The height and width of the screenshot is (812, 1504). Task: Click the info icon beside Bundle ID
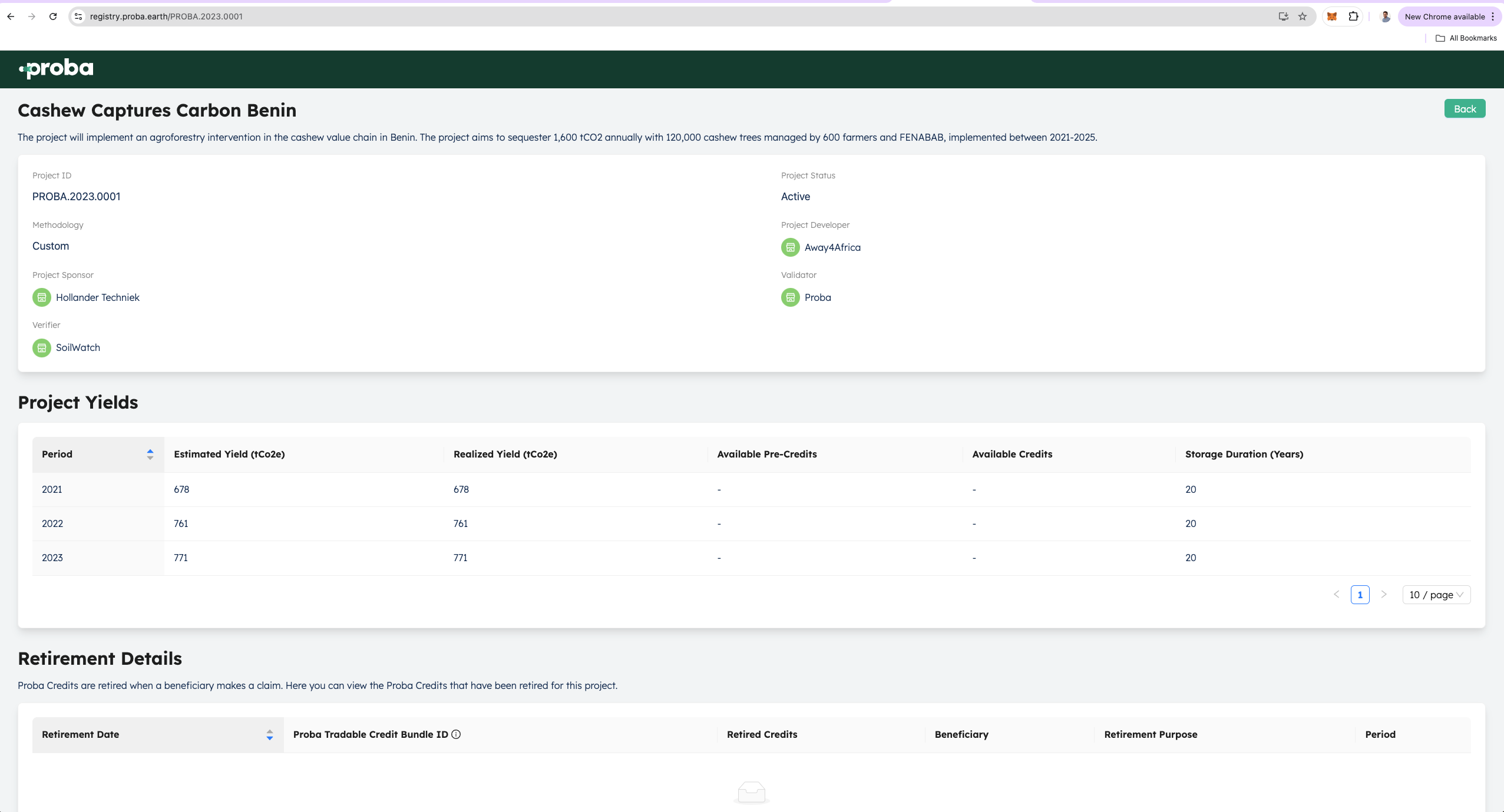click(x=456, y=734)
